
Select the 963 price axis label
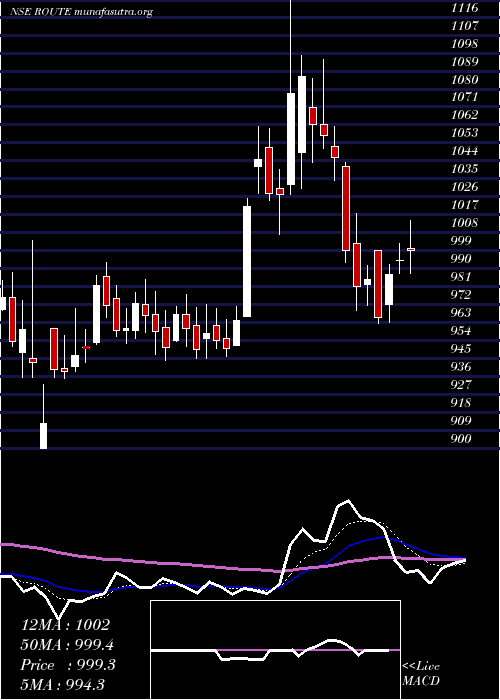point(462,312)
